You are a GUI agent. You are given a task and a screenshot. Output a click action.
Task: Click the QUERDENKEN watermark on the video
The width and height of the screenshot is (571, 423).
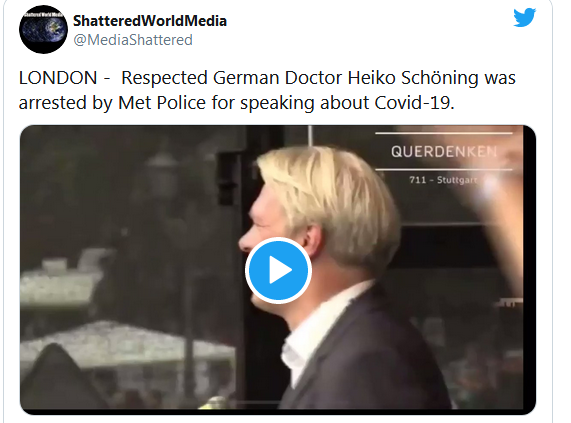point(444,151)
